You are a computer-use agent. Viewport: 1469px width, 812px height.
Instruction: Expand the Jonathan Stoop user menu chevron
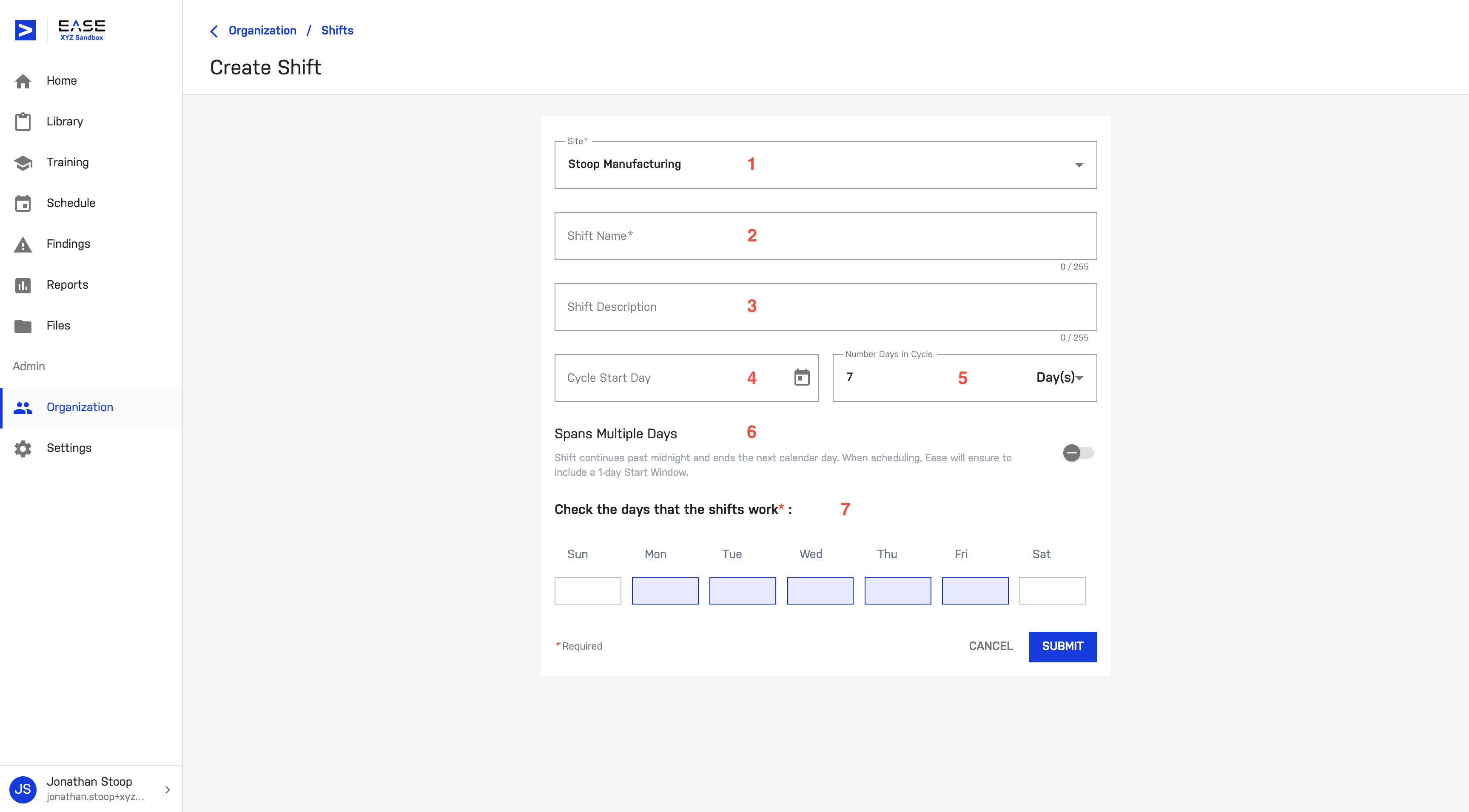click(x=167, y=790)
